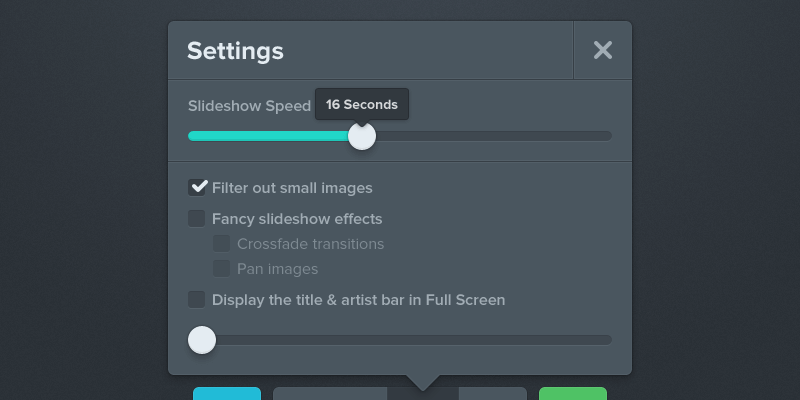Click the left gray segment of bottom bar
The width and height of the screenshot is (800, 400).
[330, 394]
